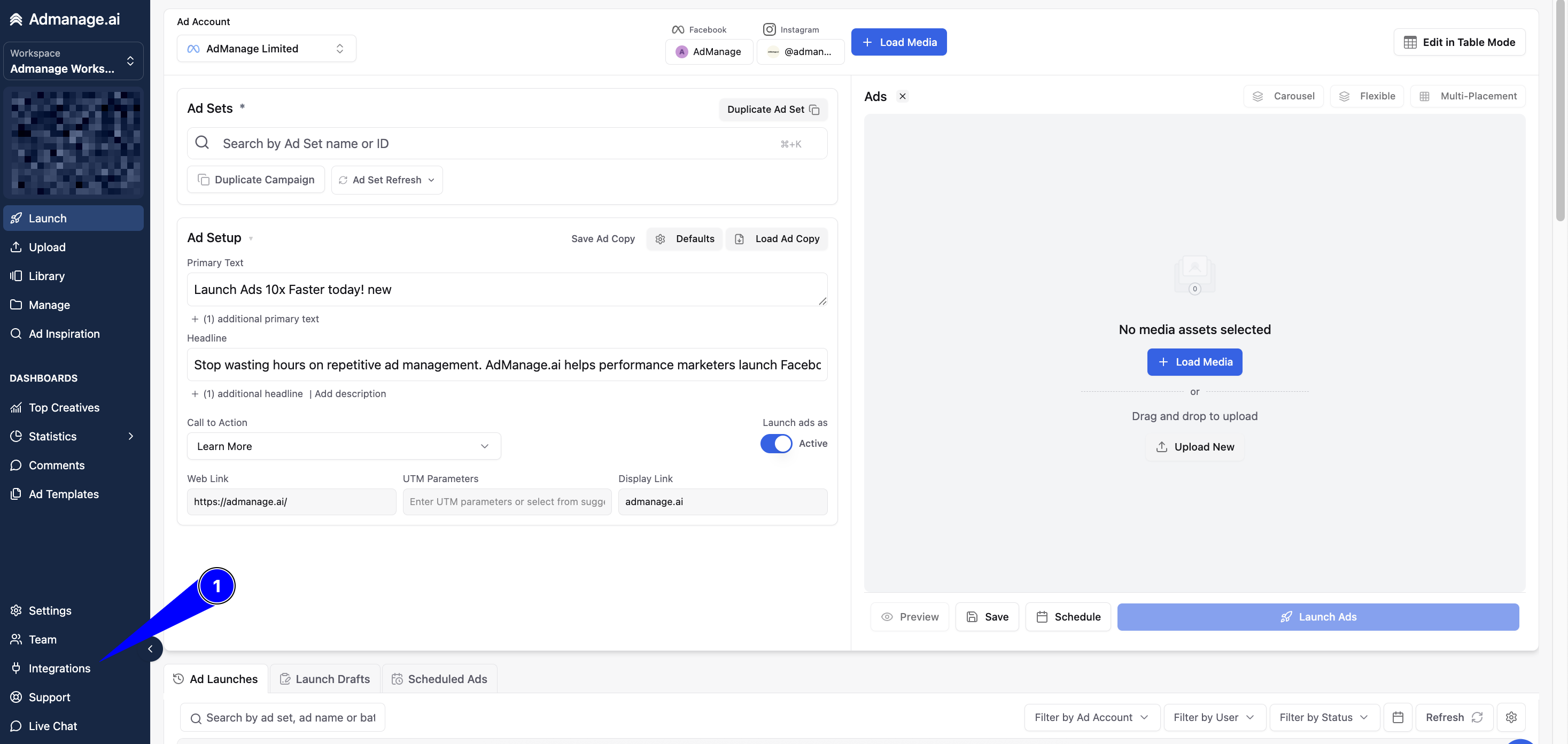The image size is (1568, 744).
Task: Select the Multi-Placement ad format
Action: point(1468,96)
